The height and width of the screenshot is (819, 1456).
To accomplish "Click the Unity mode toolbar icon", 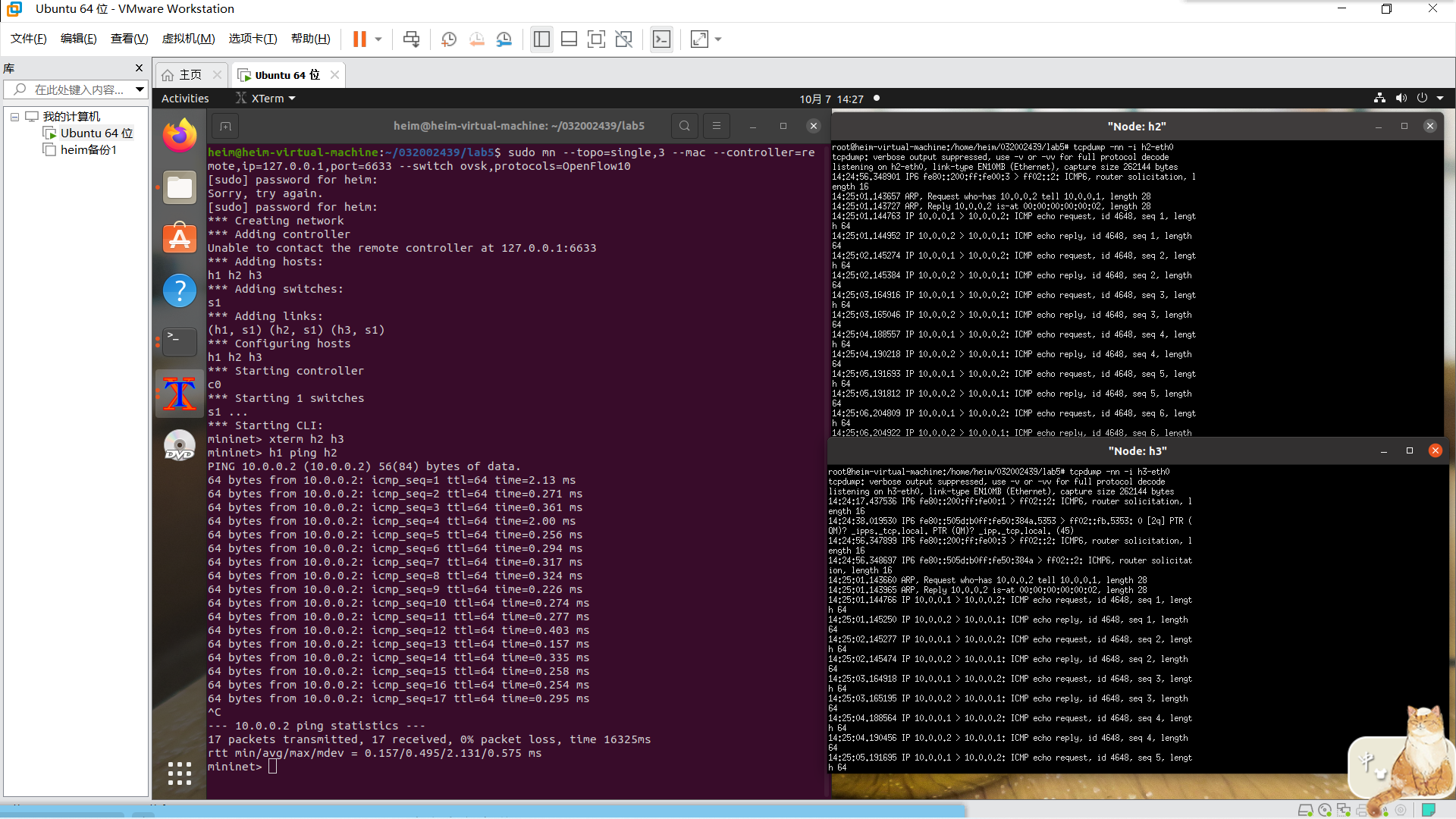I will click(623, 39).
